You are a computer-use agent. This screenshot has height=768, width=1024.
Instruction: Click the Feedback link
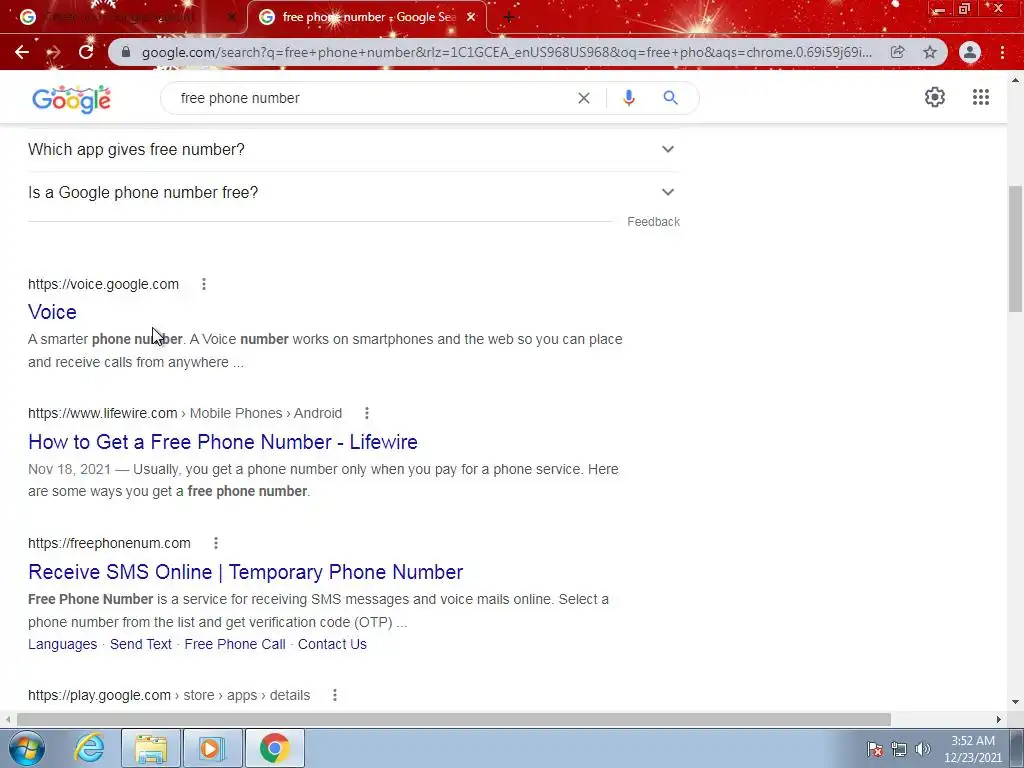[653, 222]
